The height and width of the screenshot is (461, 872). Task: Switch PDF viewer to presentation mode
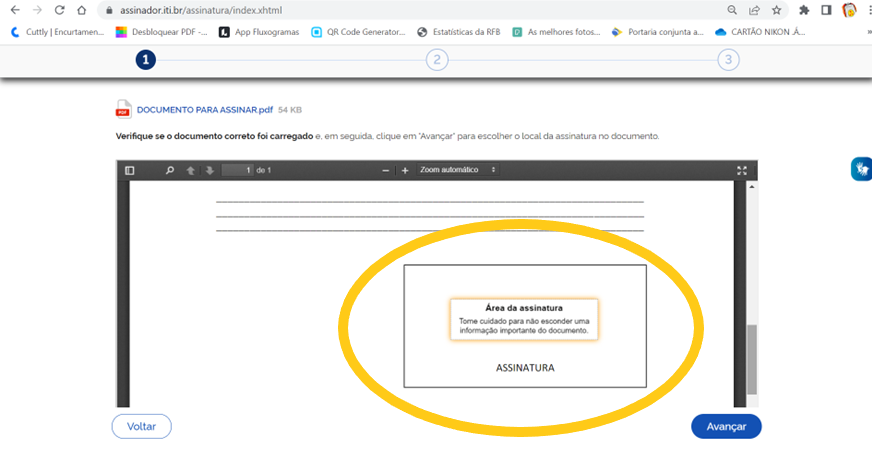(x=742, y=170)
